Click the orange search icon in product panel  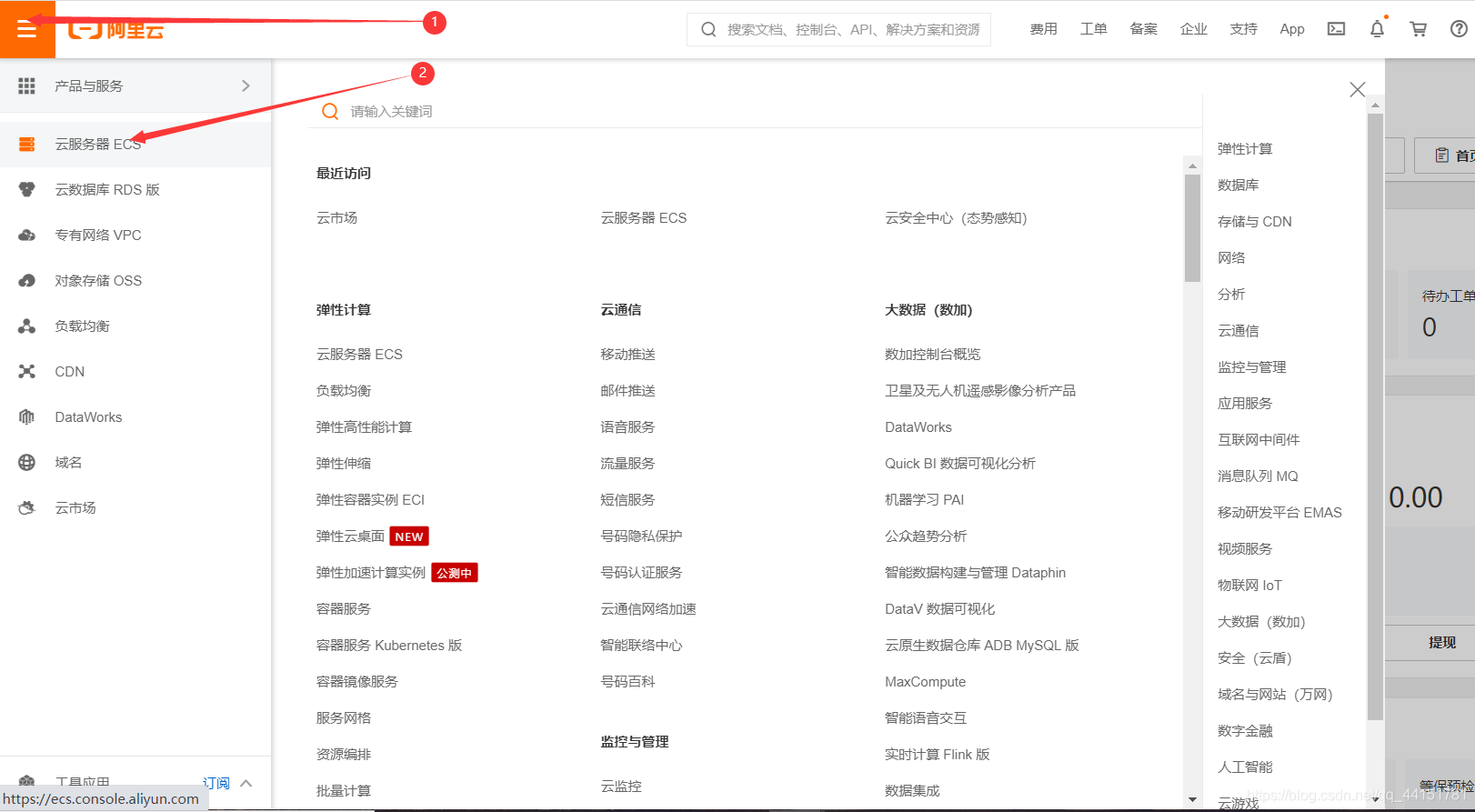coord(330,111)
